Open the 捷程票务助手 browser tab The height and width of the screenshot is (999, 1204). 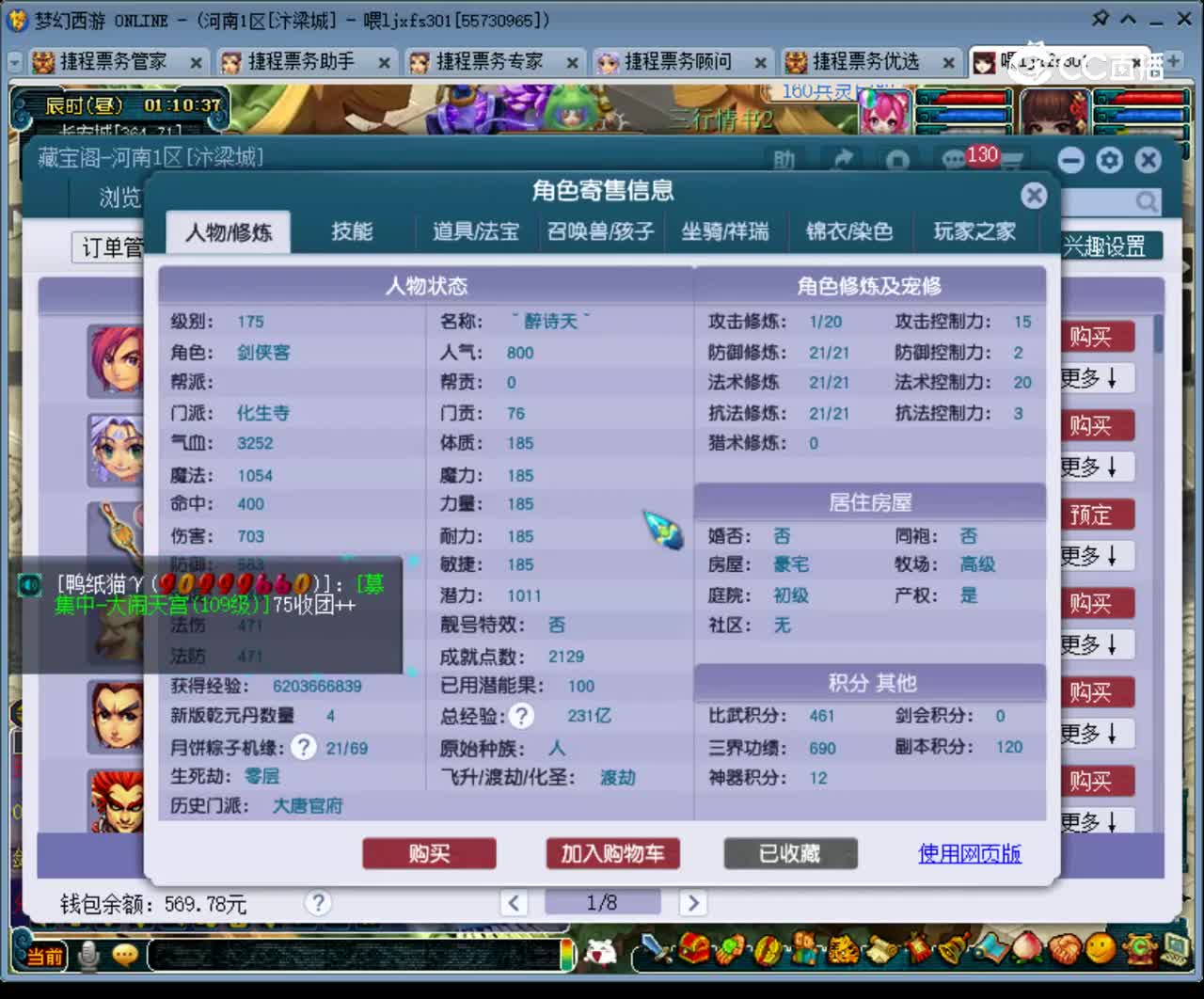pos(301,62)
